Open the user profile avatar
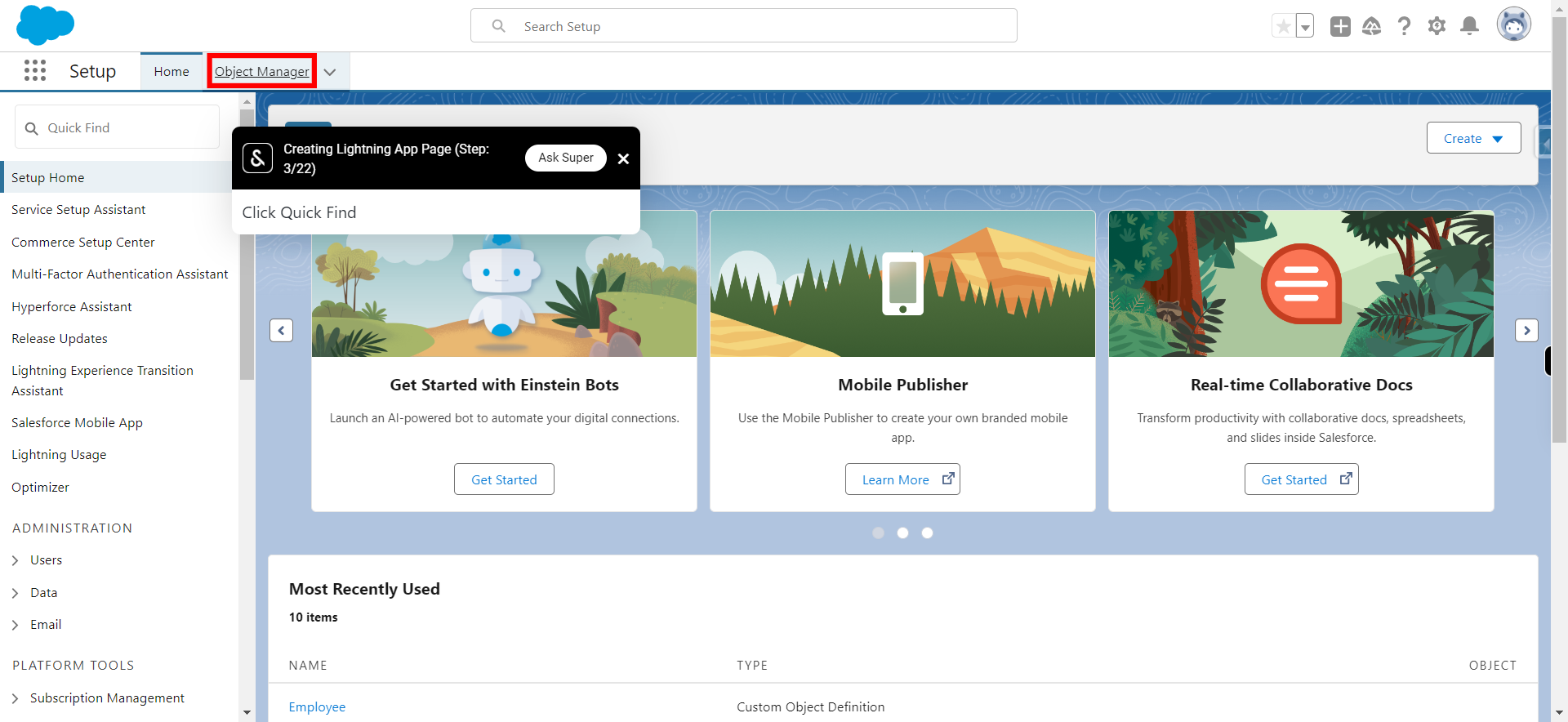 point(1514,25)
